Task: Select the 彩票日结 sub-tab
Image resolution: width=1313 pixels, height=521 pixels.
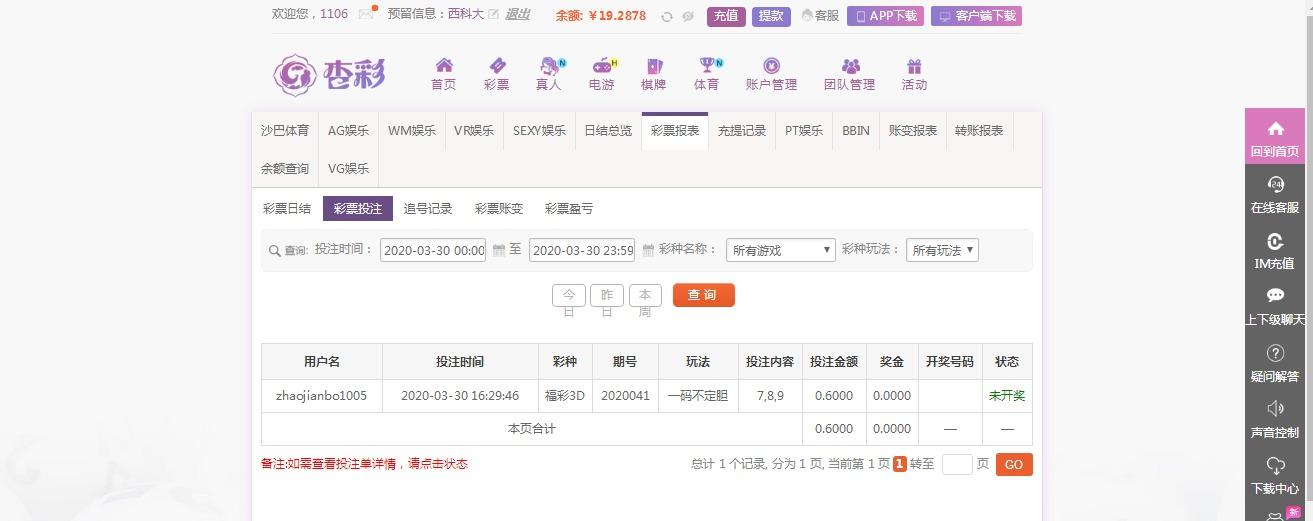Action: point(287,209)
